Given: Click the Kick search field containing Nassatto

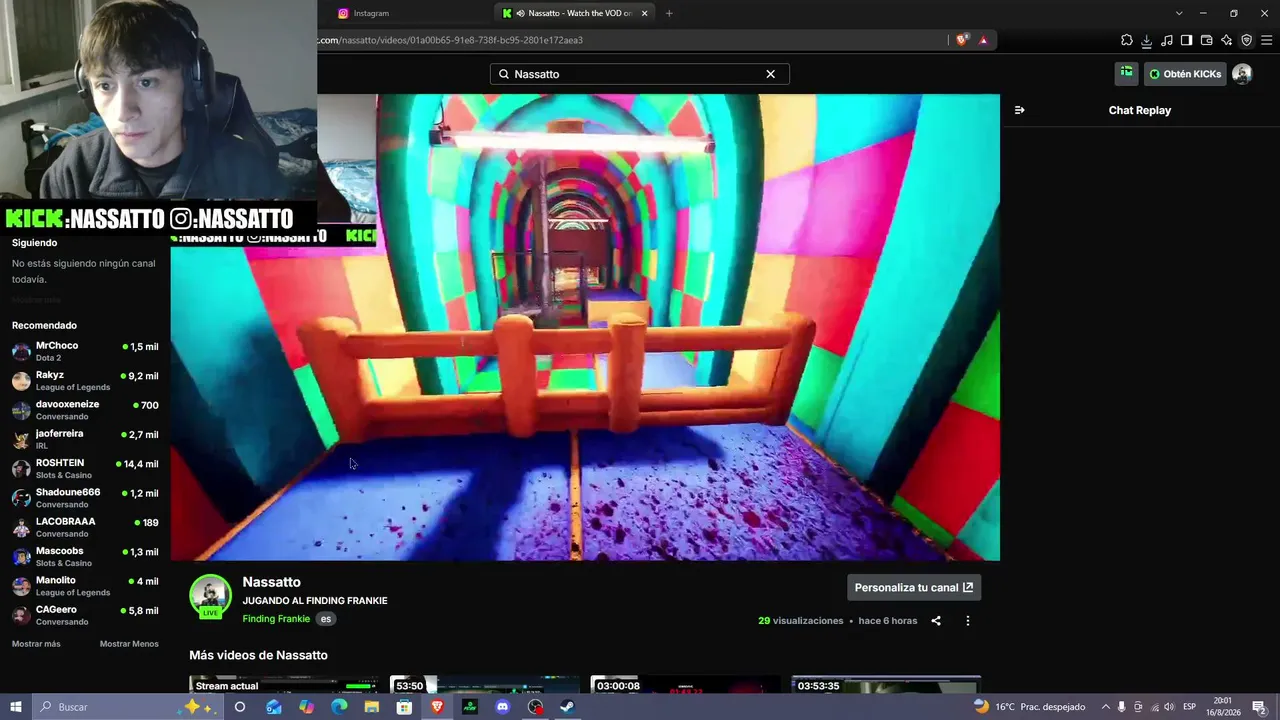Looking at the screenshot, I should (x=640, y=74).
